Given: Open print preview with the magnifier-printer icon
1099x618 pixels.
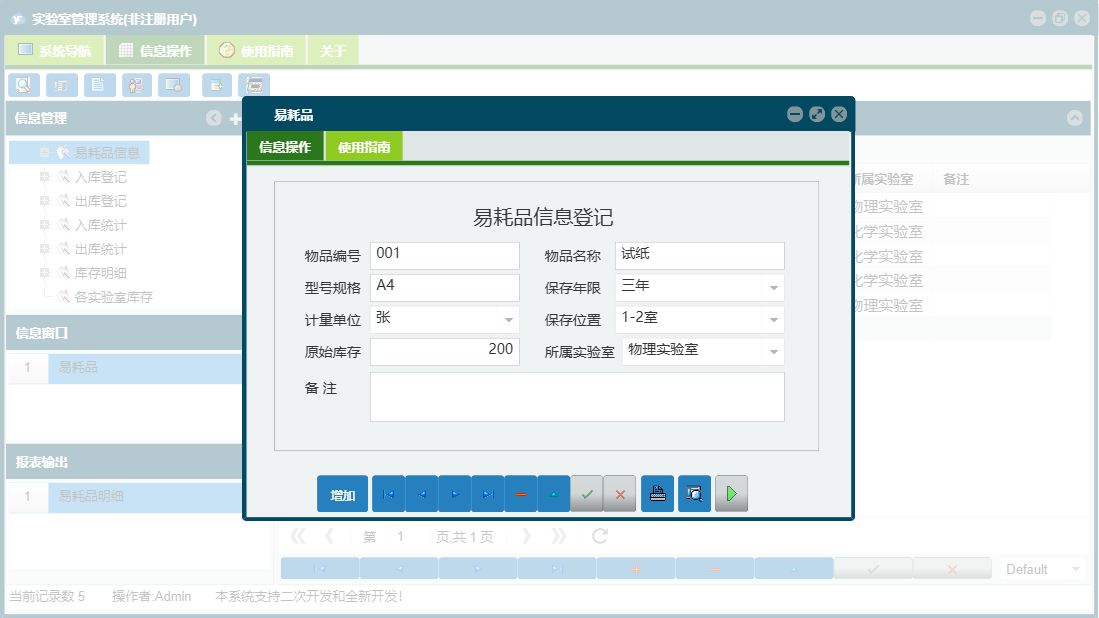Looking at the screenshot, I should pos(694,493).
